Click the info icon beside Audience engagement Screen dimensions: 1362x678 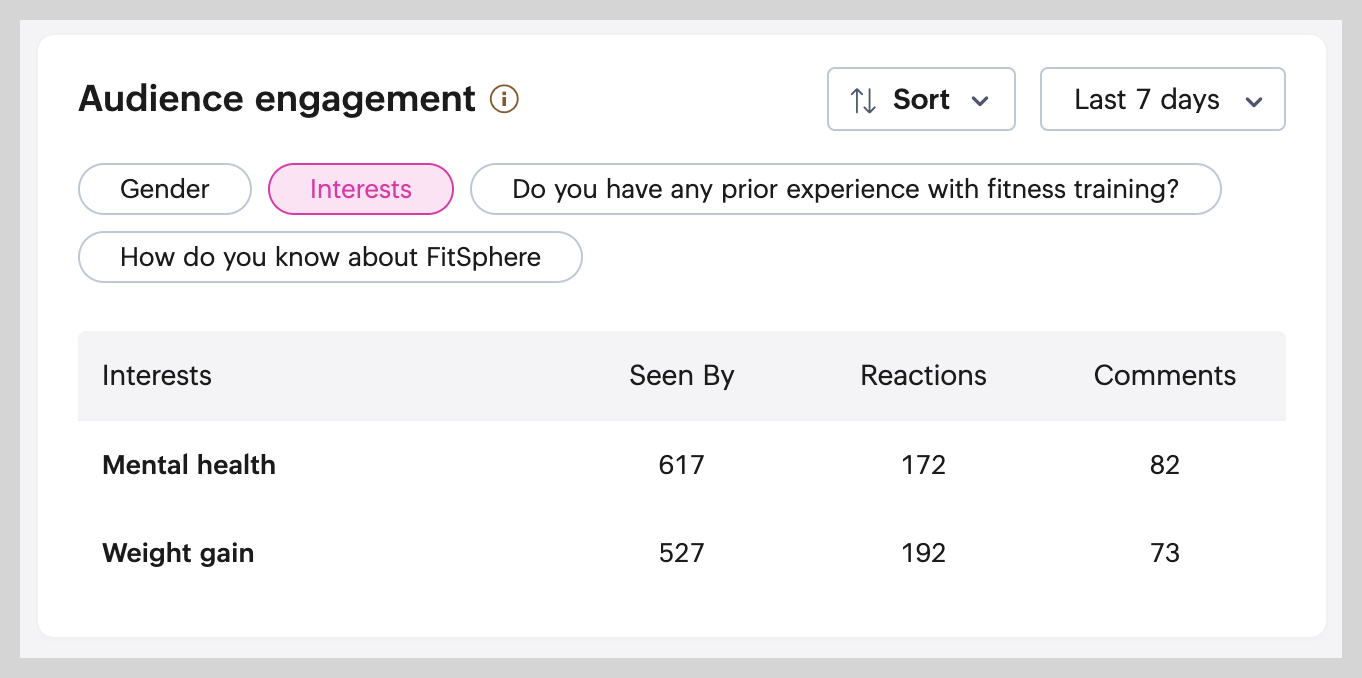(504, 100)
